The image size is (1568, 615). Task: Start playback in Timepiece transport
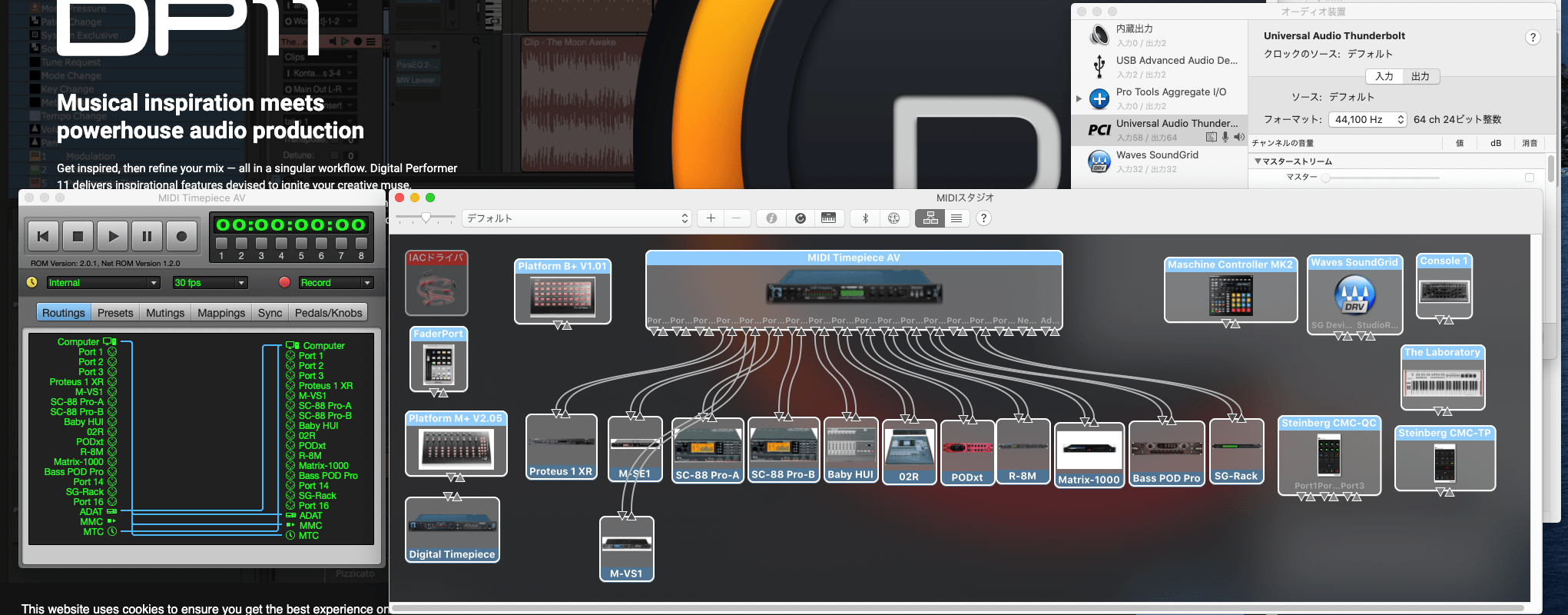point(113,236)
